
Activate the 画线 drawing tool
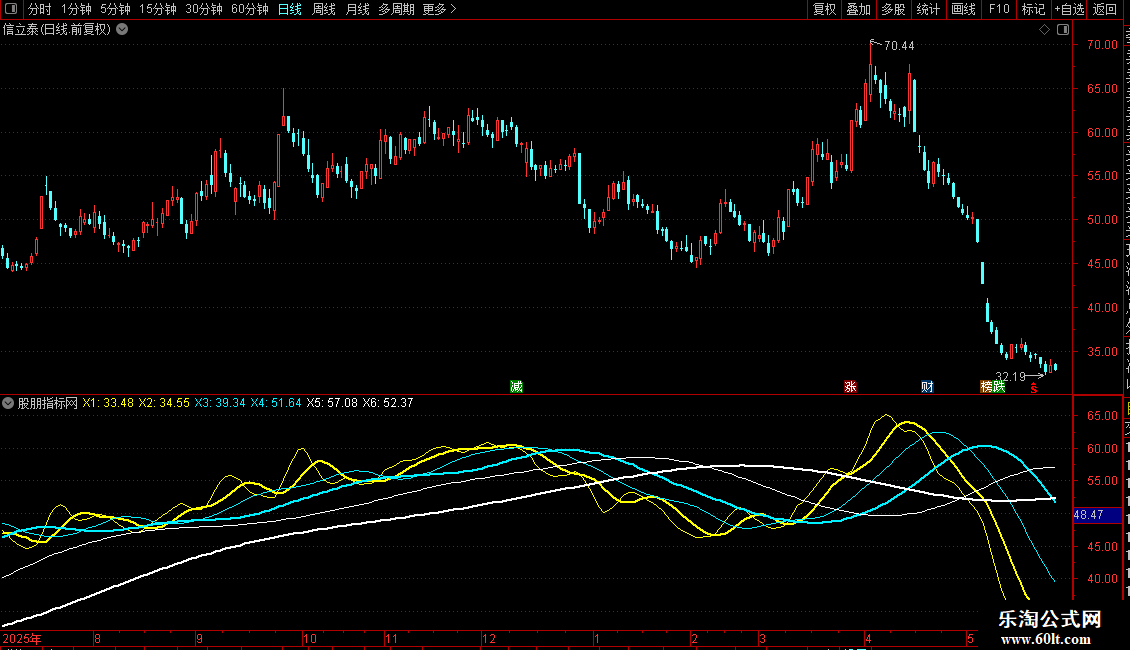[963, 9]
